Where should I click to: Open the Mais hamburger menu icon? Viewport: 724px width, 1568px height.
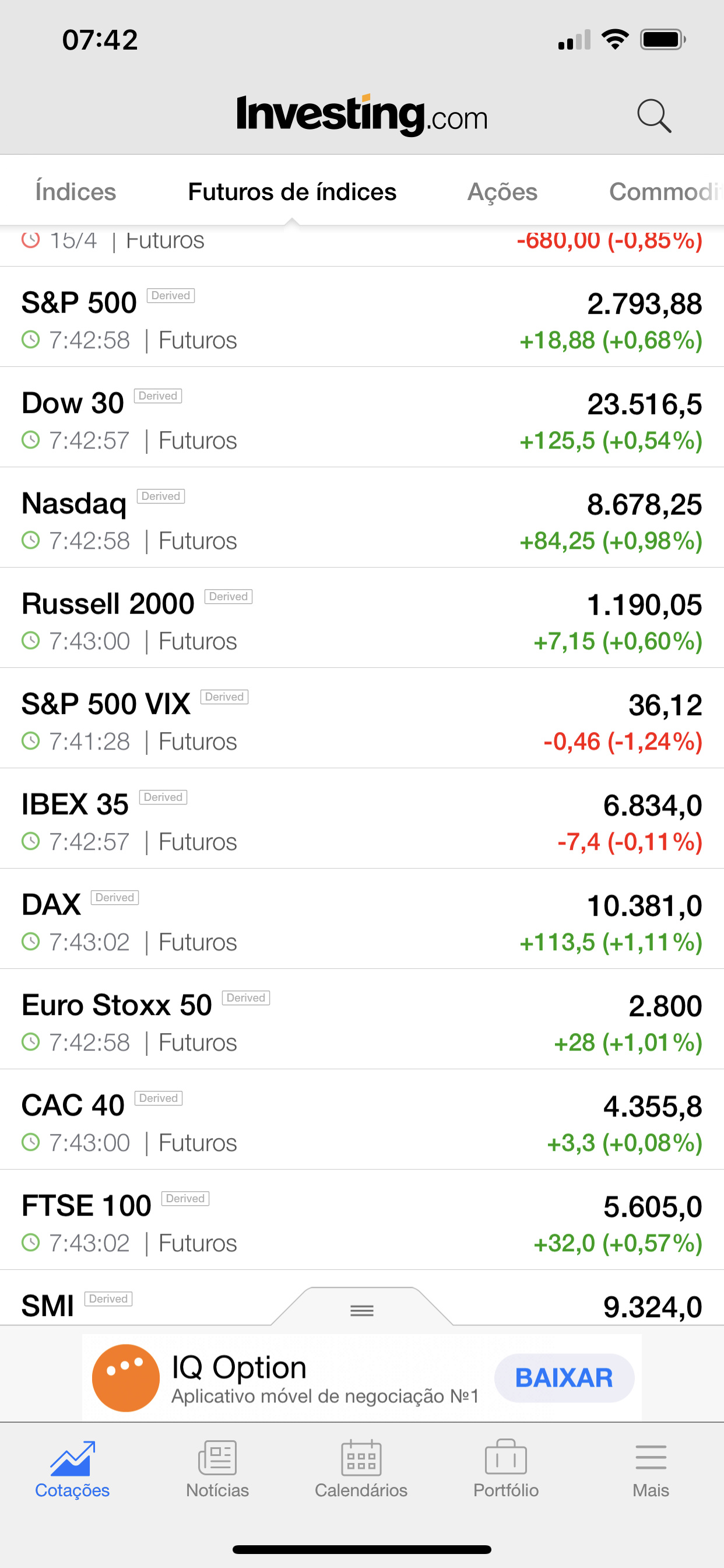(x=651, y=1457)
